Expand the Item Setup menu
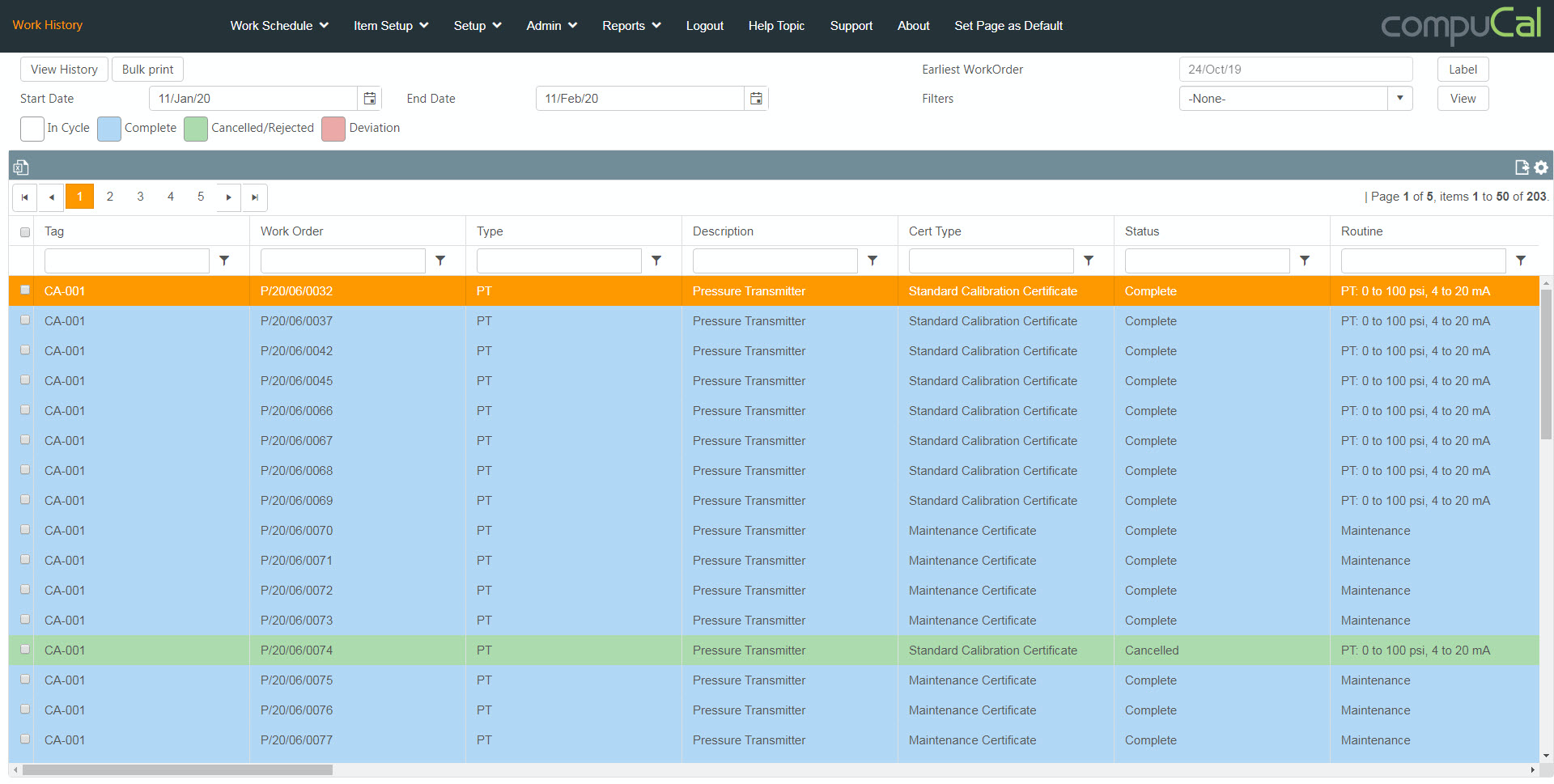 tap(391, 26)
